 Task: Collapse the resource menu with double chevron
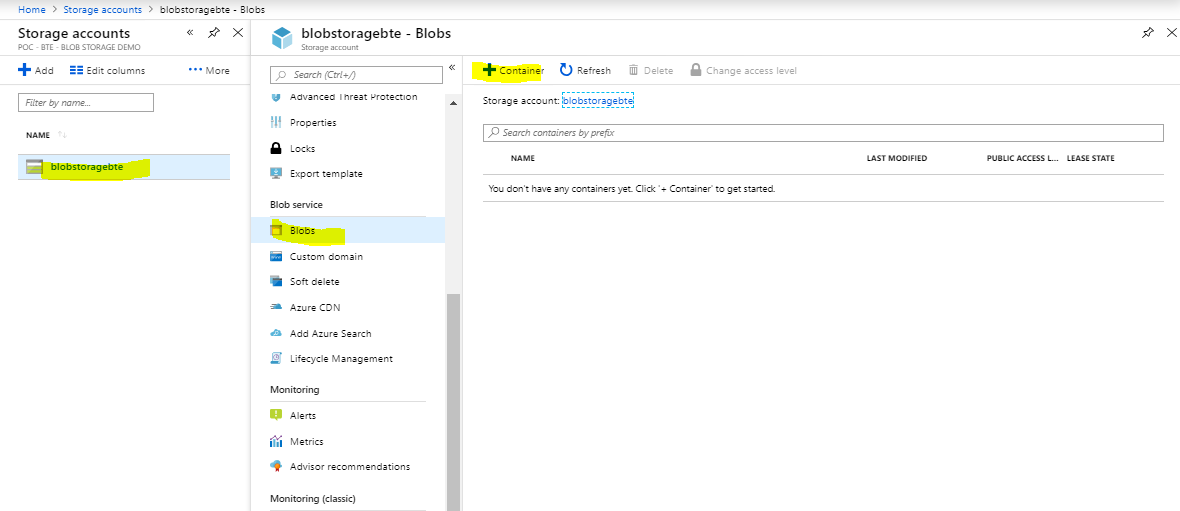click(452, 68)
